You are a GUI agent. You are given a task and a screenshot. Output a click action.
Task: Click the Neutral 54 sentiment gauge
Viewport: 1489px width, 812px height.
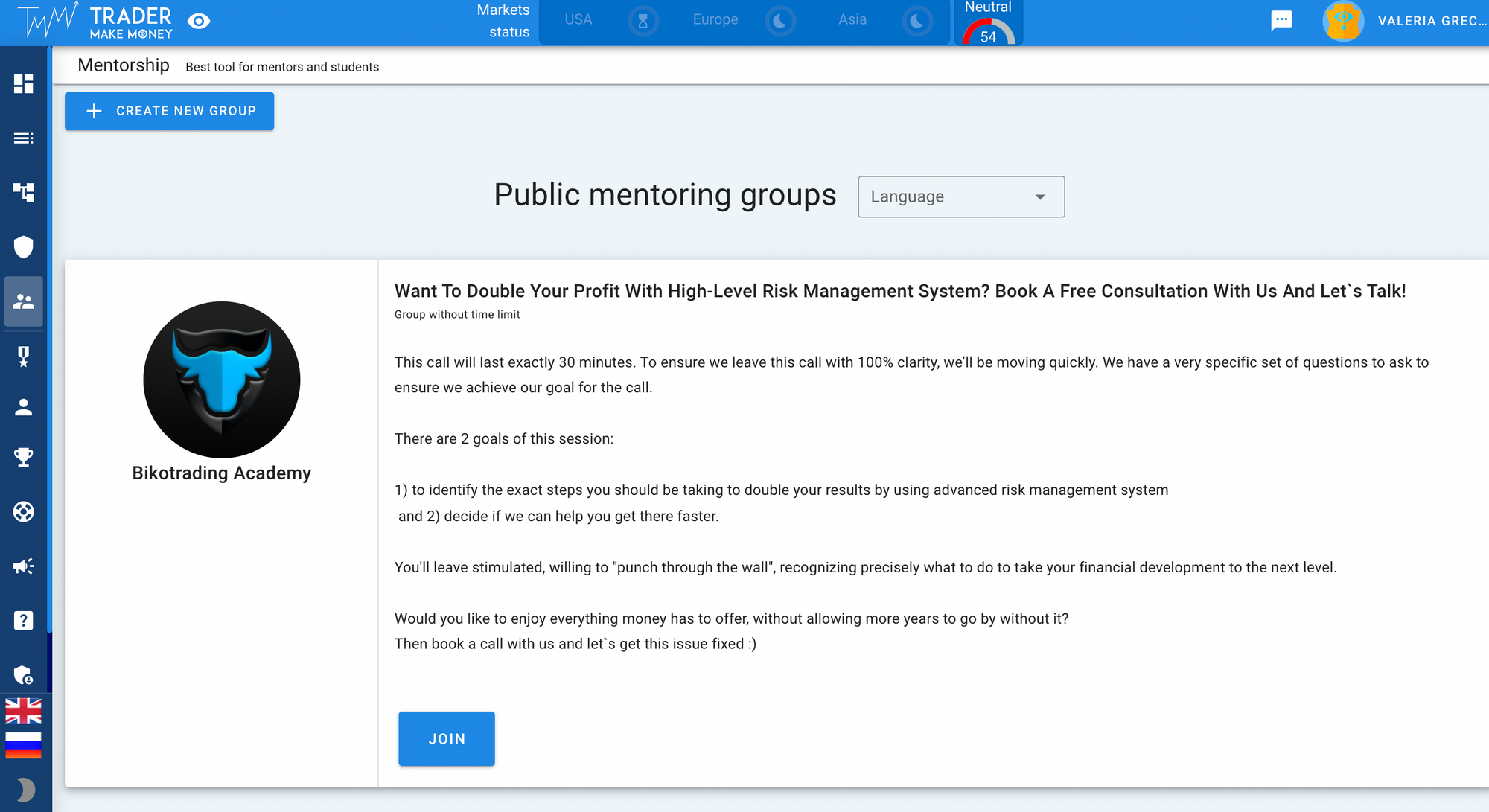[989, 22]
